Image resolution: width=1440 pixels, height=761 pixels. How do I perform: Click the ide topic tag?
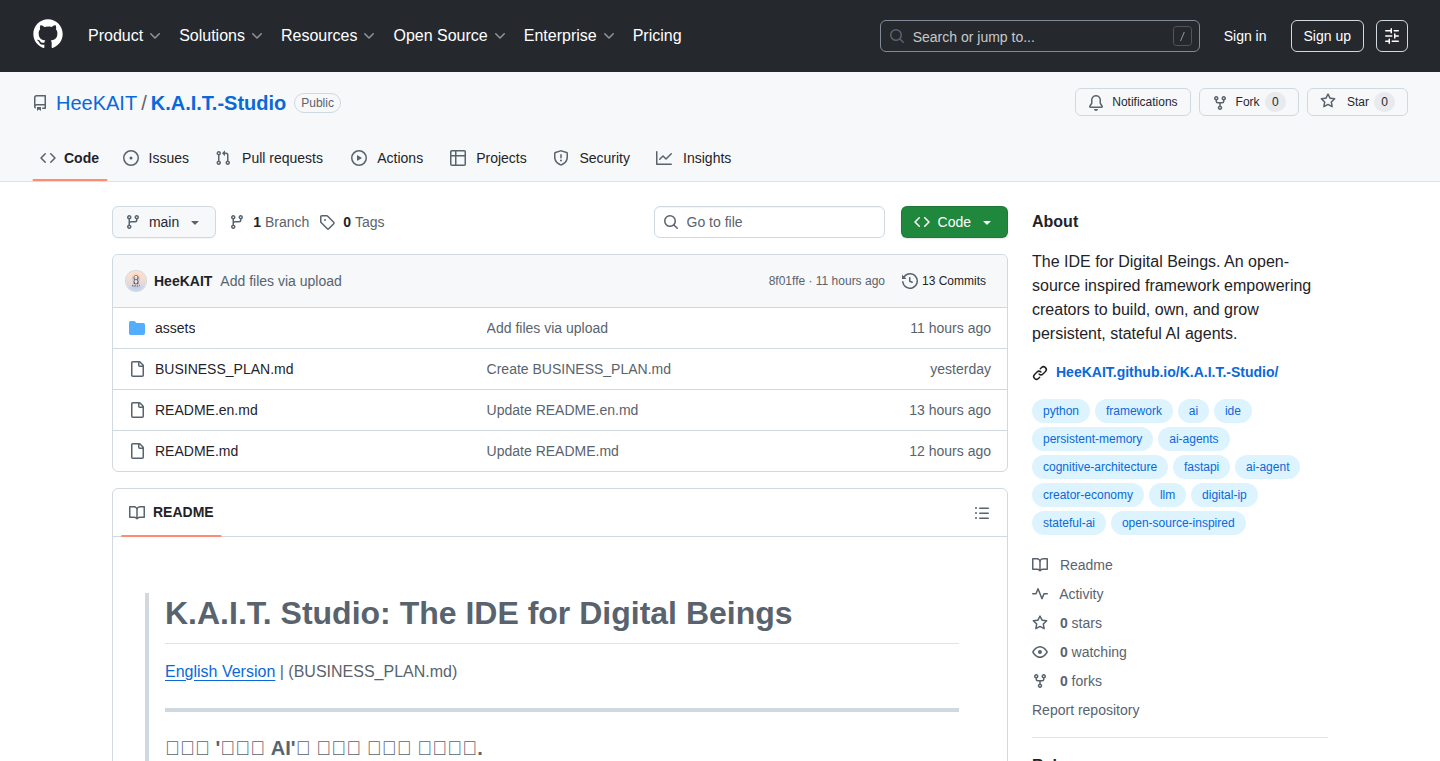(1233, 411)
